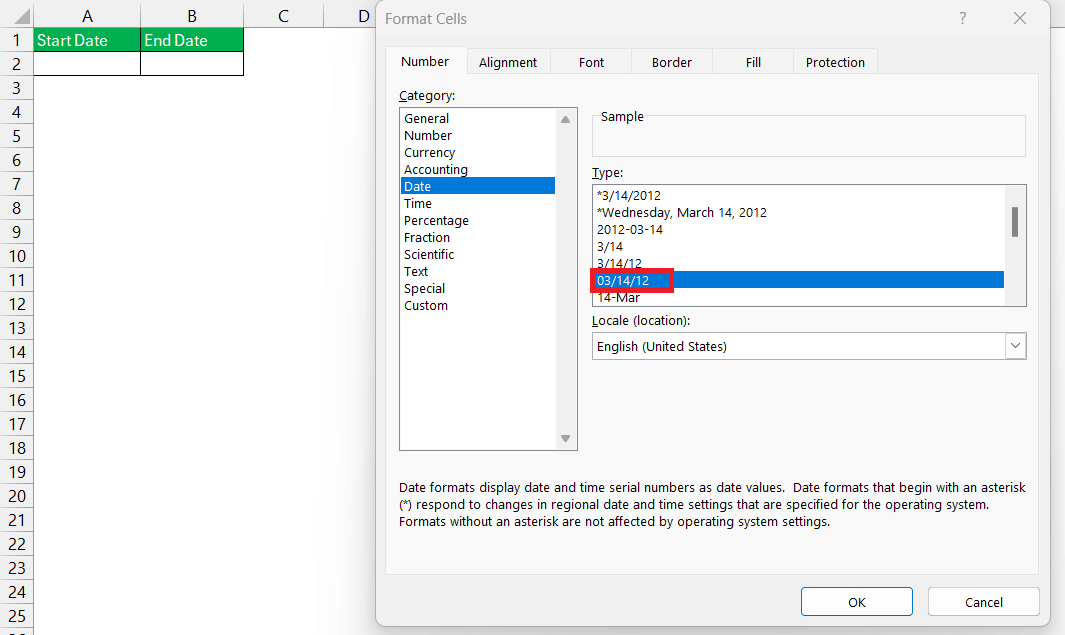Open the Border tab
1065x635 pixels.
(672, 62)
